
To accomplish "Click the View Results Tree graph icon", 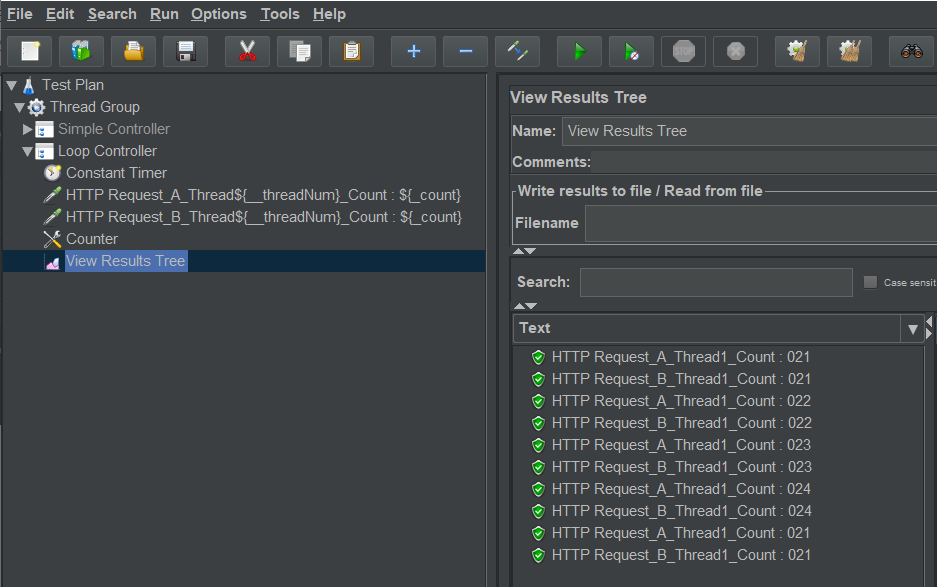I will [x=53, y=262].
